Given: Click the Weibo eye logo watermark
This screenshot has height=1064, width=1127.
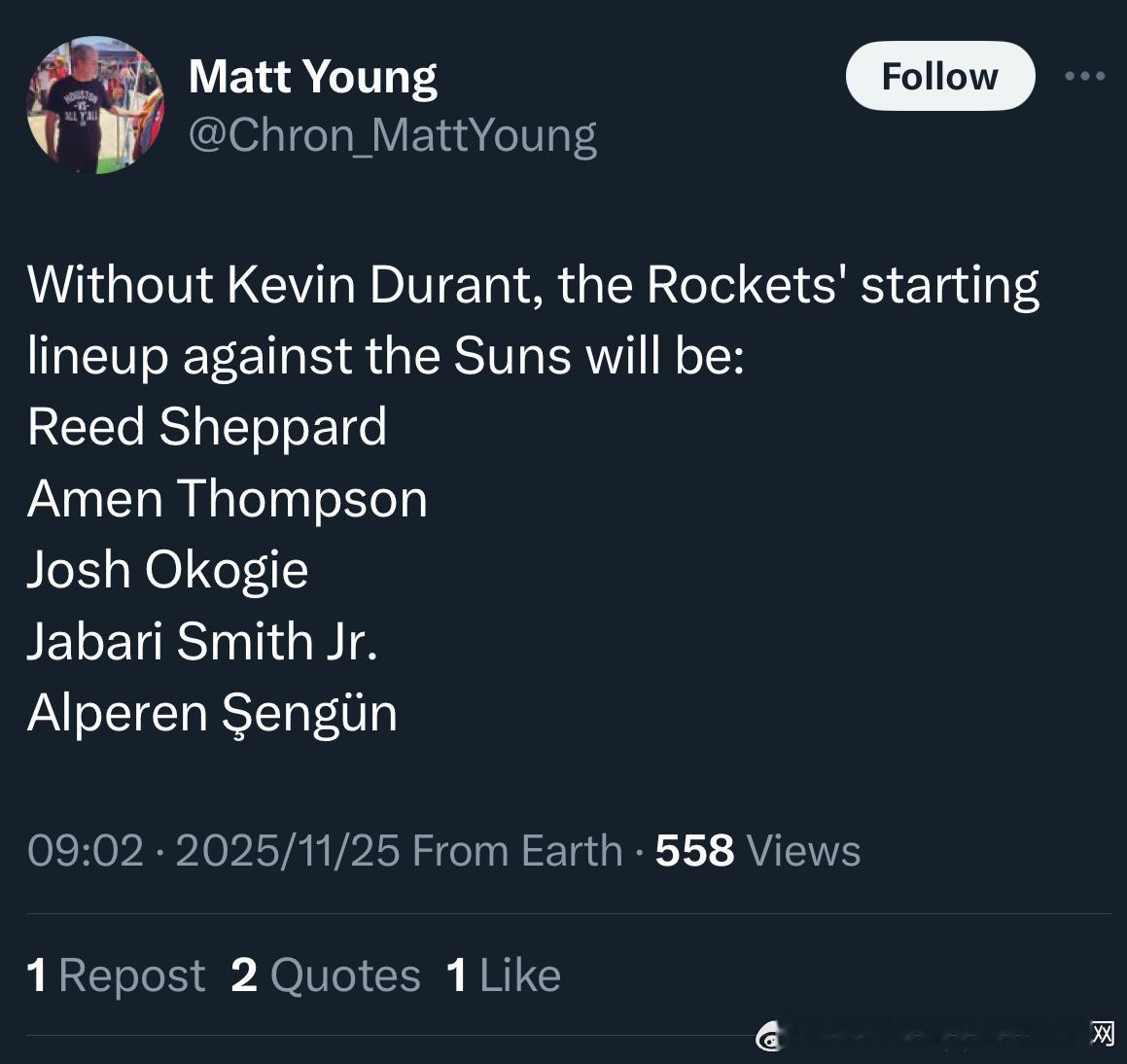Looking at the screenshot, I should (770, 1038).
